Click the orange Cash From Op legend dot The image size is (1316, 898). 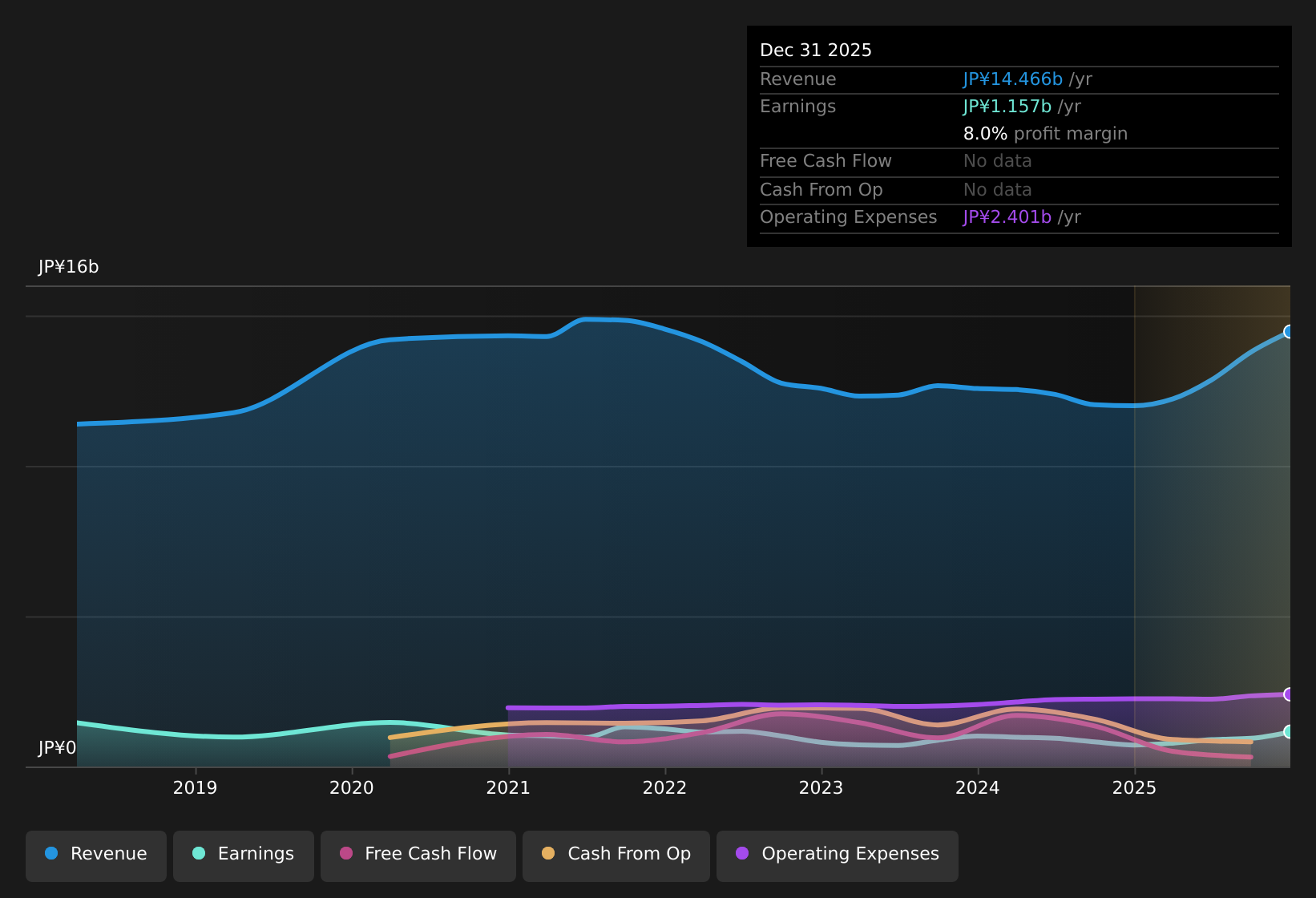[547, 854]
